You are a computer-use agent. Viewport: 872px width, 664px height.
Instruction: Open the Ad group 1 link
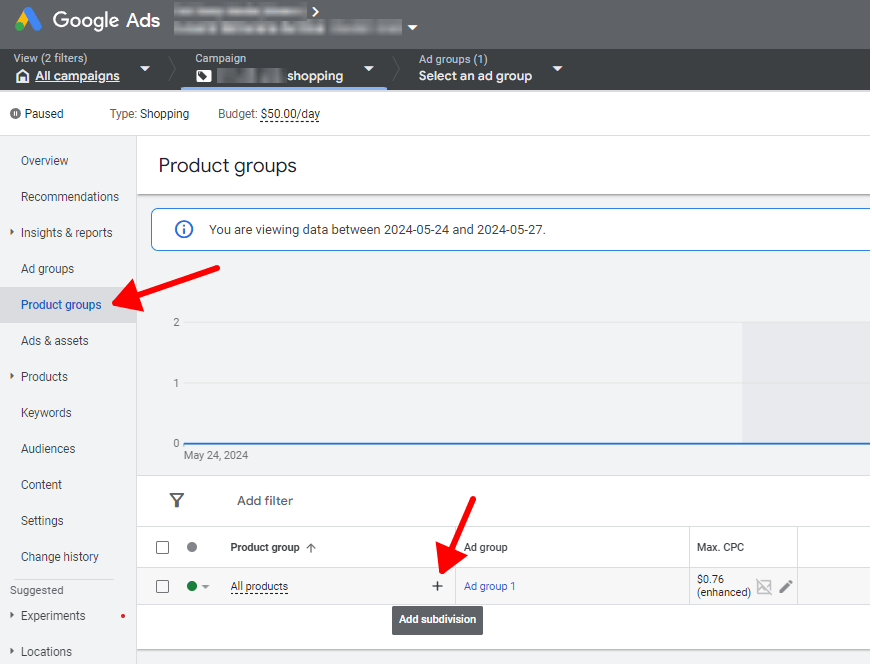point(489,586)
